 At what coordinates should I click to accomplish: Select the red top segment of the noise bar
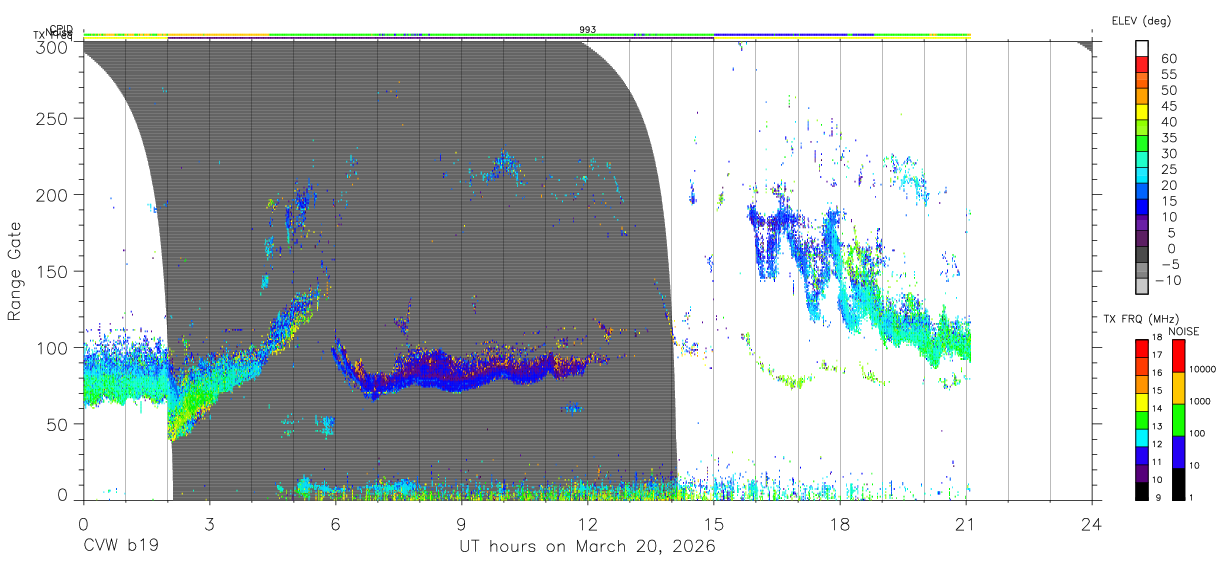[1178, 356]
